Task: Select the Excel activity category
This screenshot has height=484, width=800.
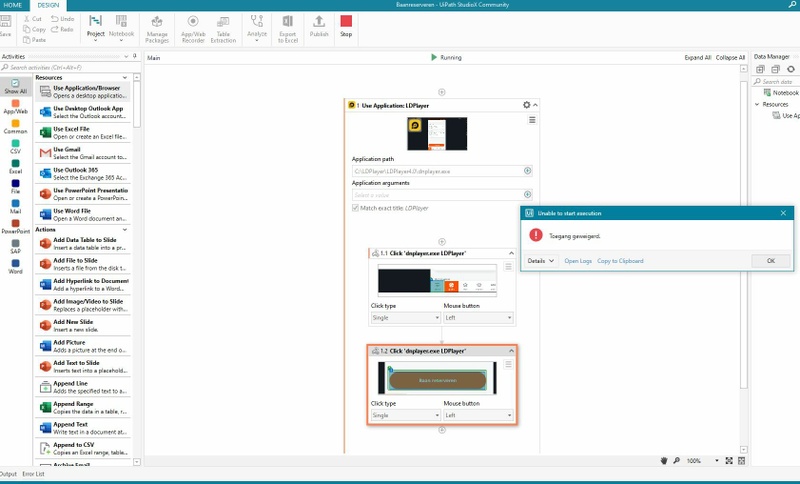Action: pos(15,167)
